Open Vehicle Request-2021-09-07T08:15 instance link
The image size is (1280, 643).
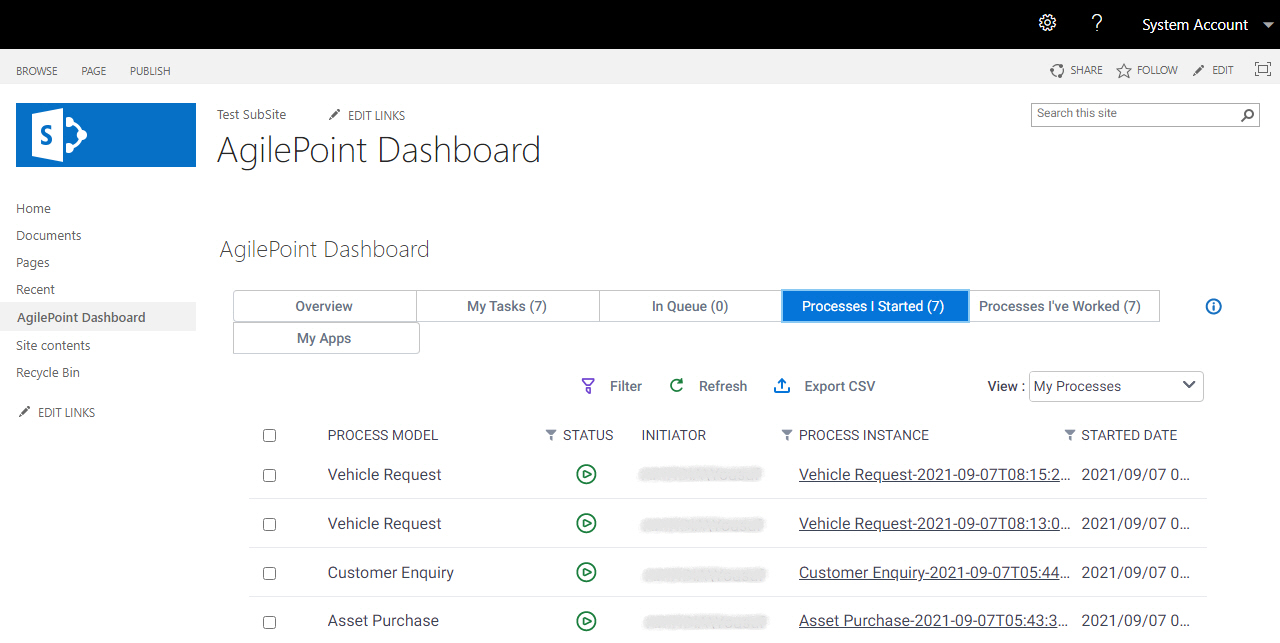pyautogui.click(x=935, y=475)
